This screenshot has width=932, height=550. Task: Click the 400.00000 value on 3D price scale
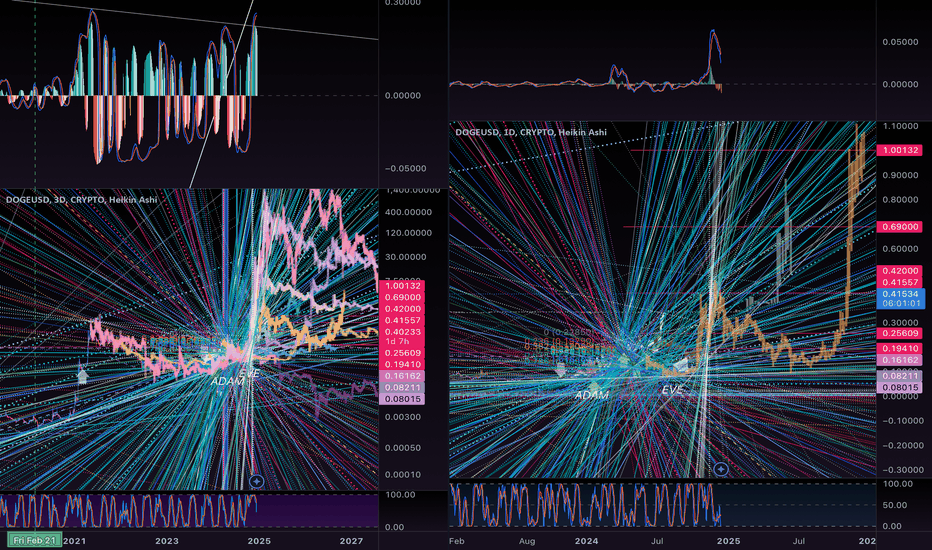coord(408,212)
